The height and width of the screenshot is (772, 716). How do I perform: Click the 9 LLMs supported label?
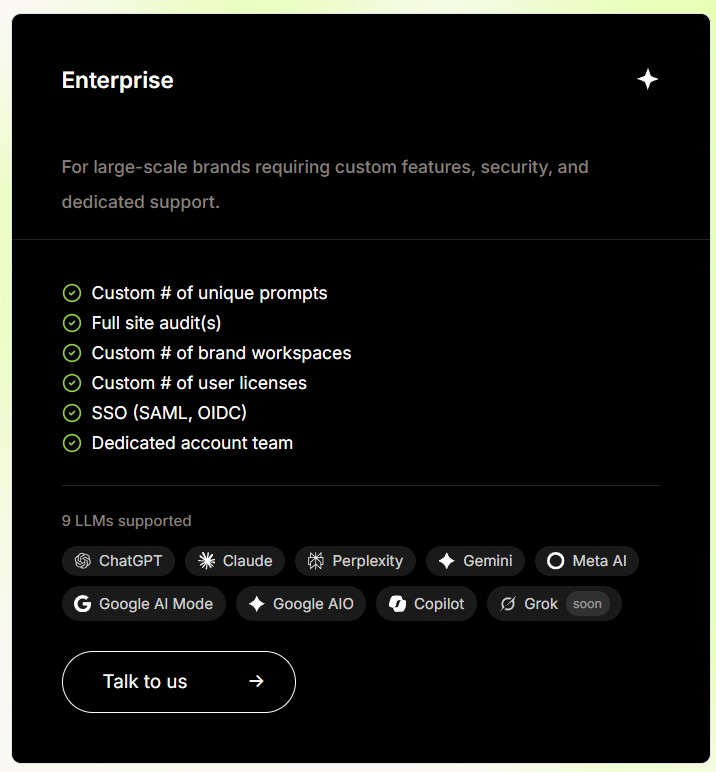point(127,520)
